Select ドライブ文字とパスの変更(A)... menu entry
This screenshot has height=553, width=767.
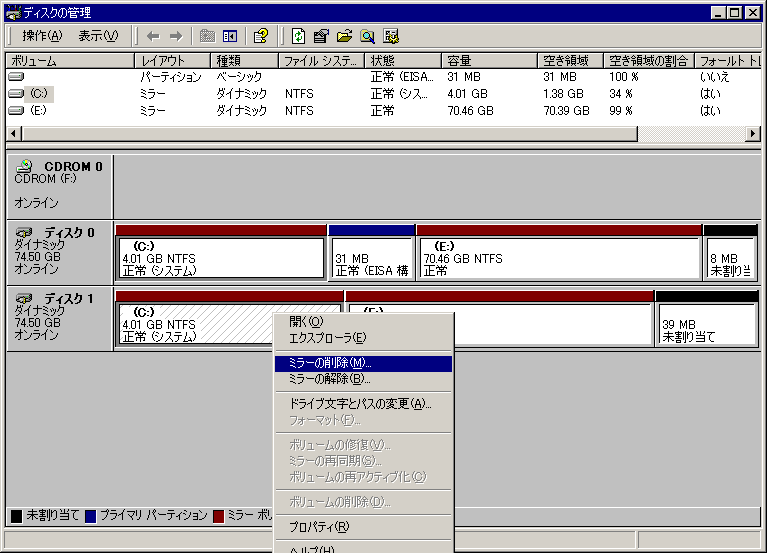click(362, 404)
